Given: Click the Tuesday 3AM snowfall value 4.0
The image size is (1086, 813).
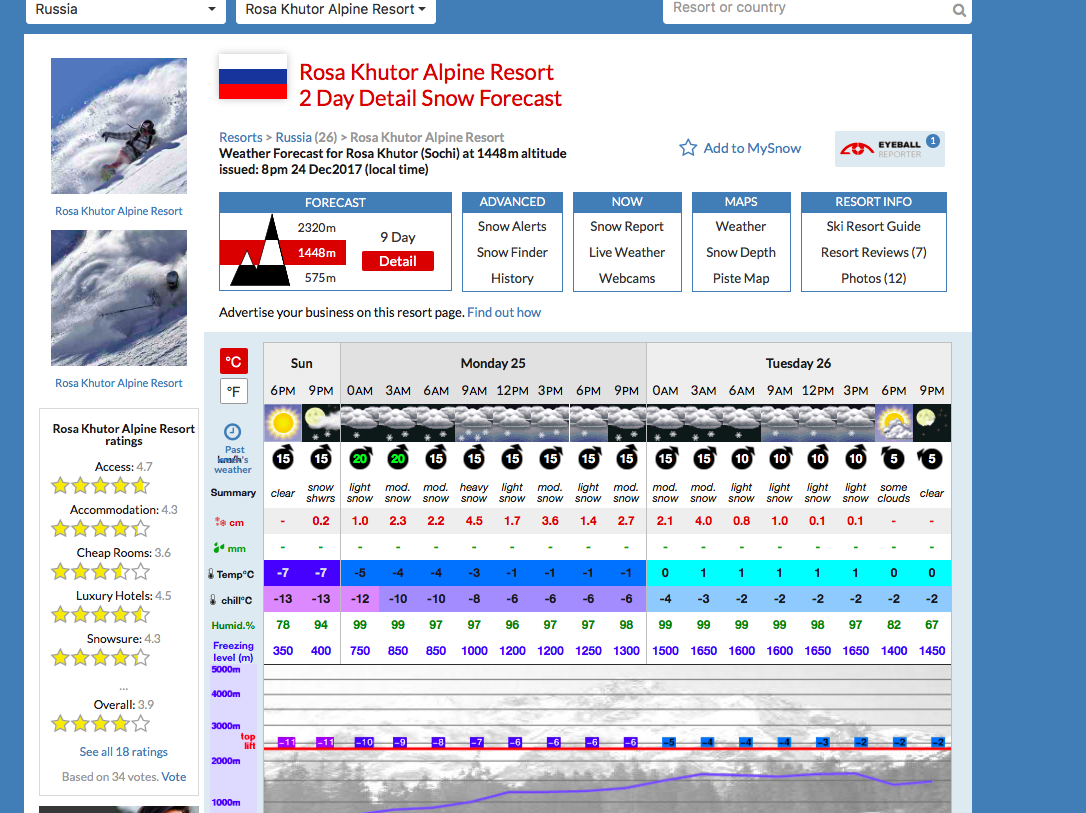Looking at the screenshot, I should coord(703,521).
